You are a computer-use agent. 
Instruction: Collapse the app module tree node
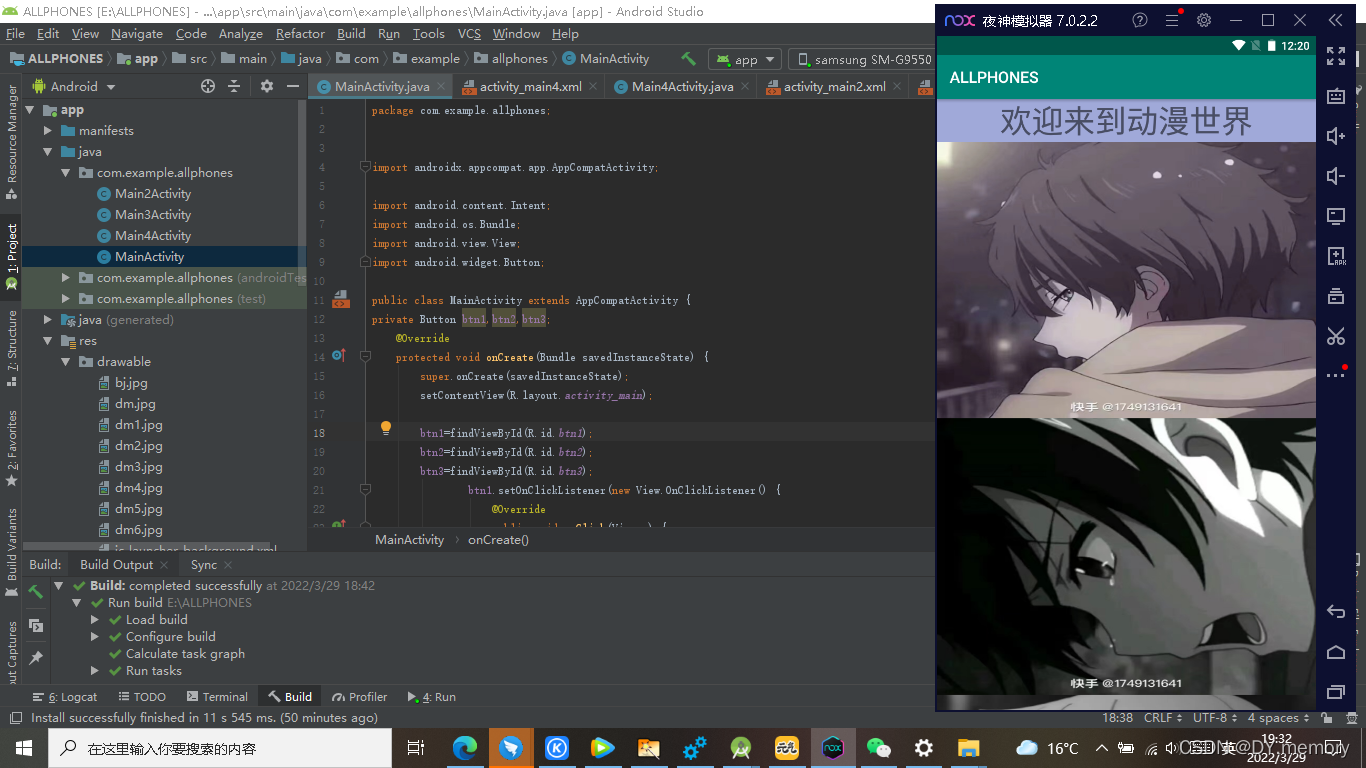[x=30, y=110]
